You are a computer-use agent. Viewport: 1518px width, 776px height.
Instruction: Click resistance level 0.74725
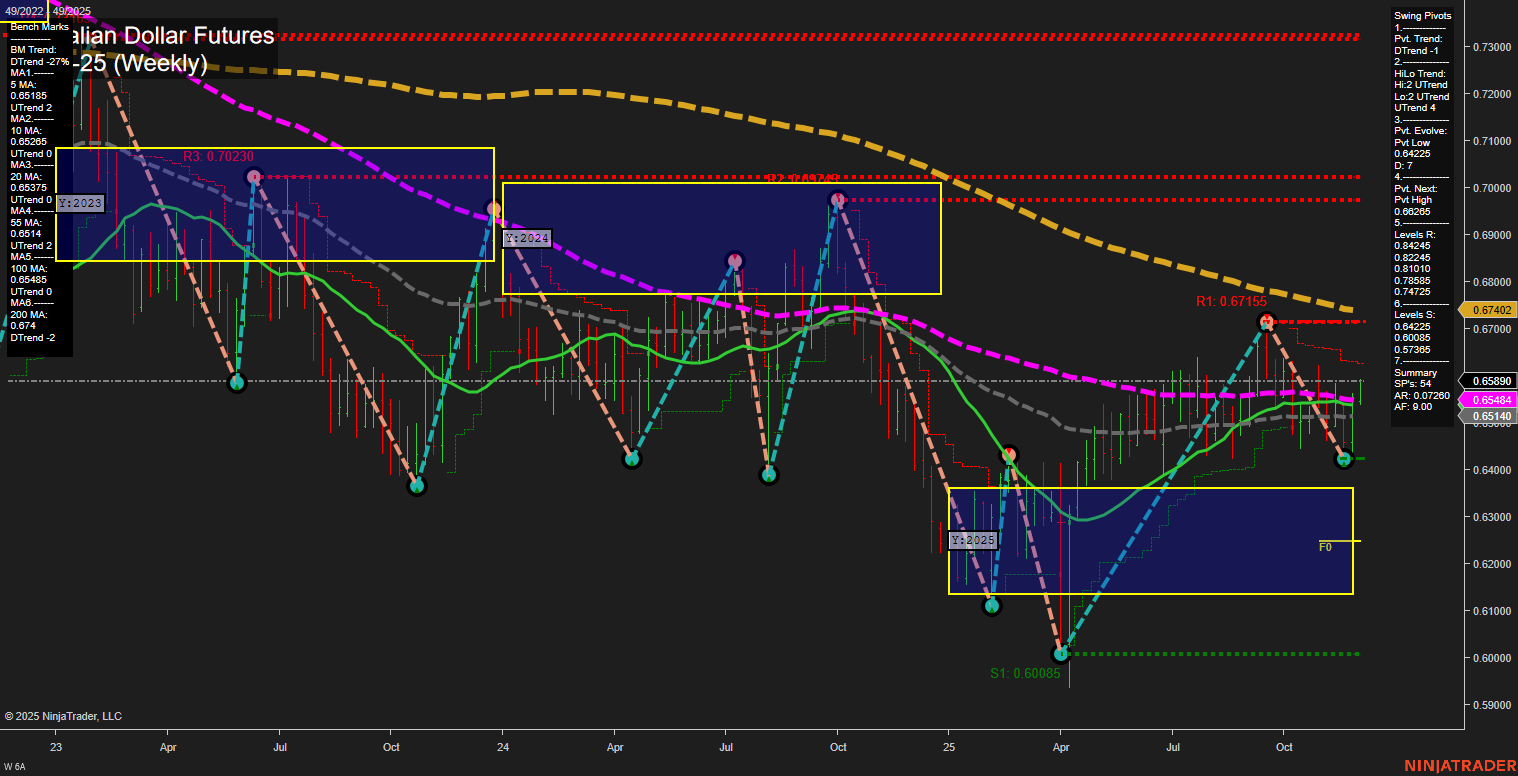click(1410, 292)
